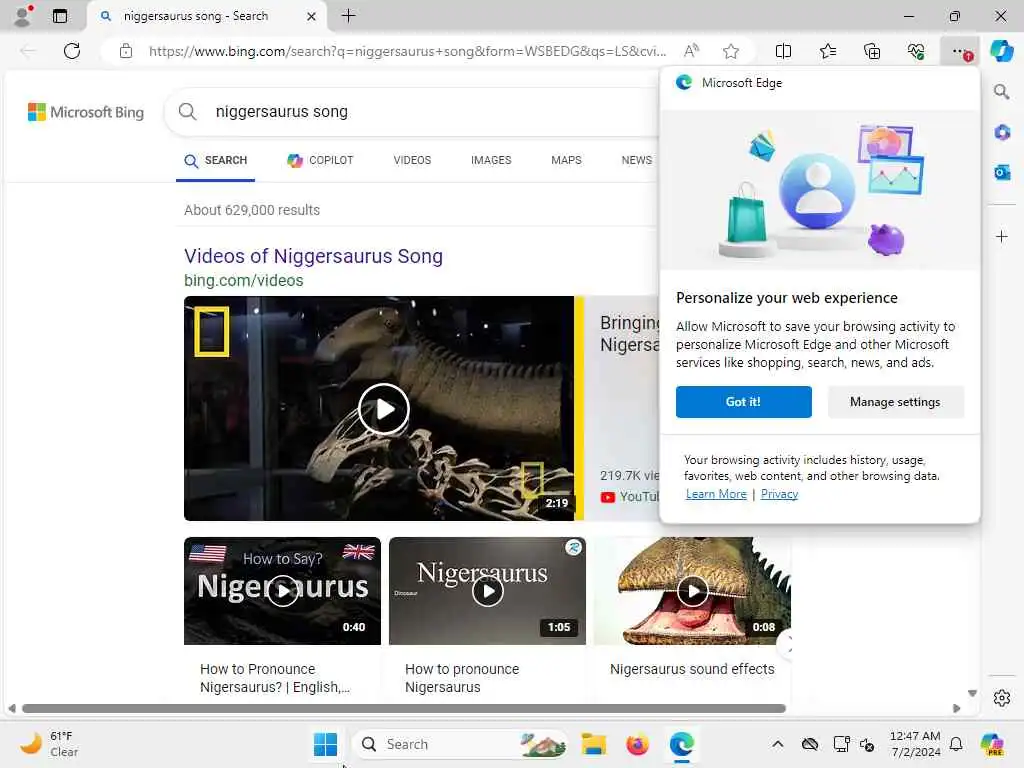The height and width of the screenshot is (768, 1024).
Task: Click Nigersaurus sound effects title text
Action: click(692, 669)
